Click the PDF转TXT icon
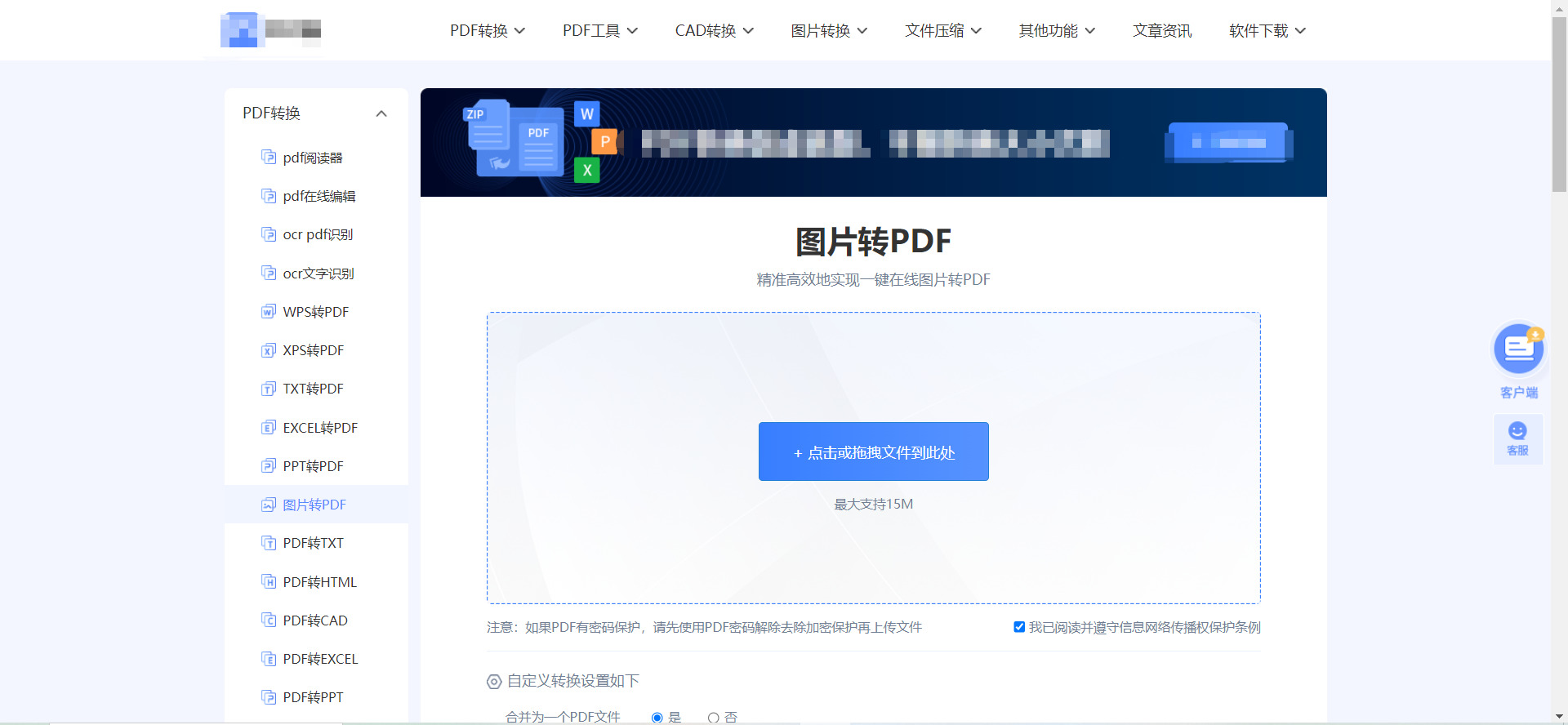 pyautogui.click(x=269, y=543)
